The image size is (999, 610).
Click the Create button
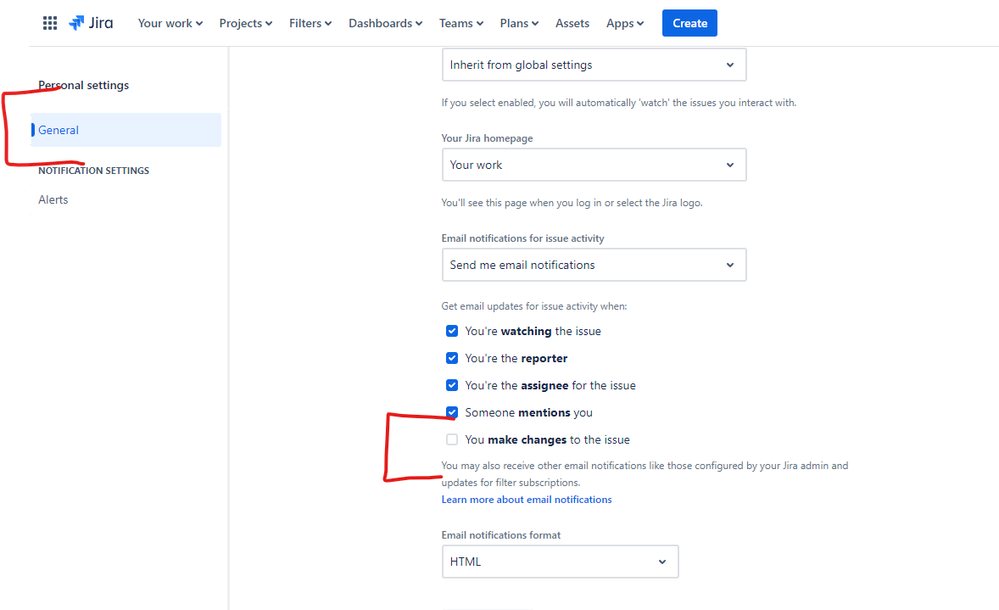point(689,23)
